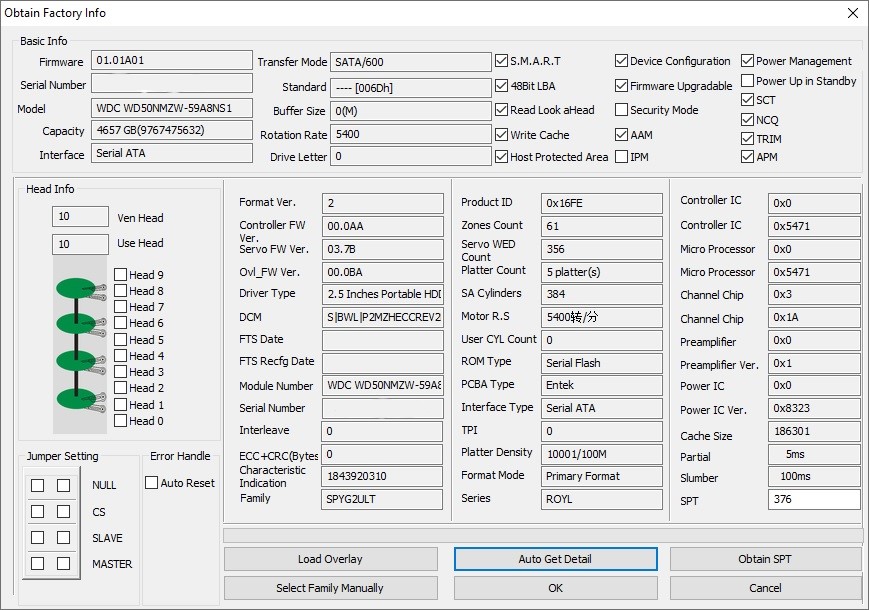Enable Auto Reset error handling
This screenshot has width=869, height=610.
pos(151,483)
